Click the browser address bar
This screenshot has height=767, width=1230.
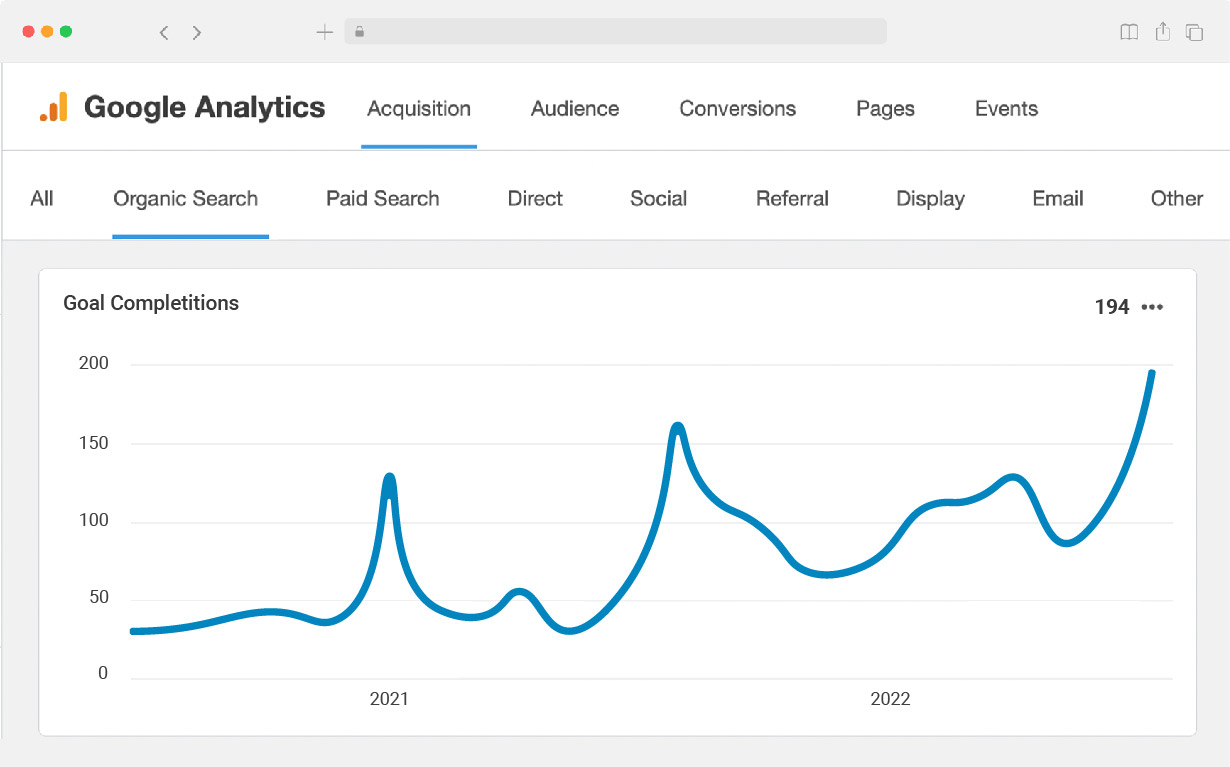615,32
